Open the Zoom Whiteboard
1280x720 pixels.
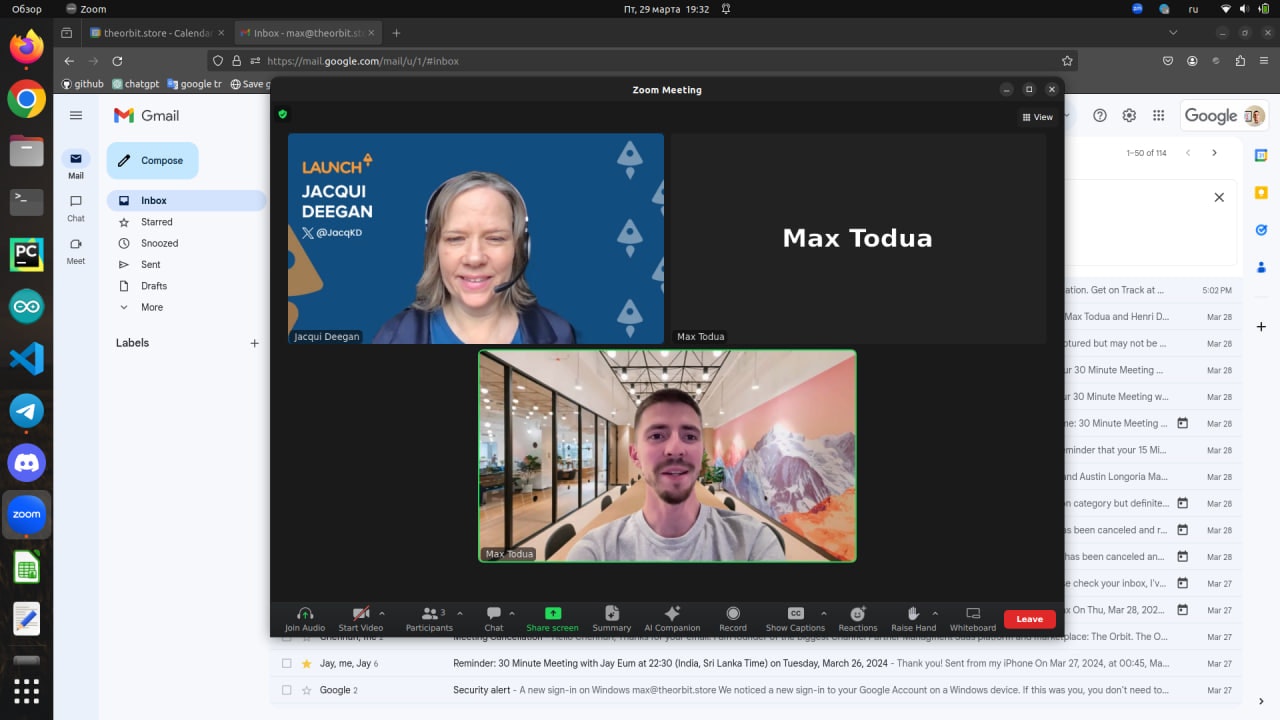[973, 618]
